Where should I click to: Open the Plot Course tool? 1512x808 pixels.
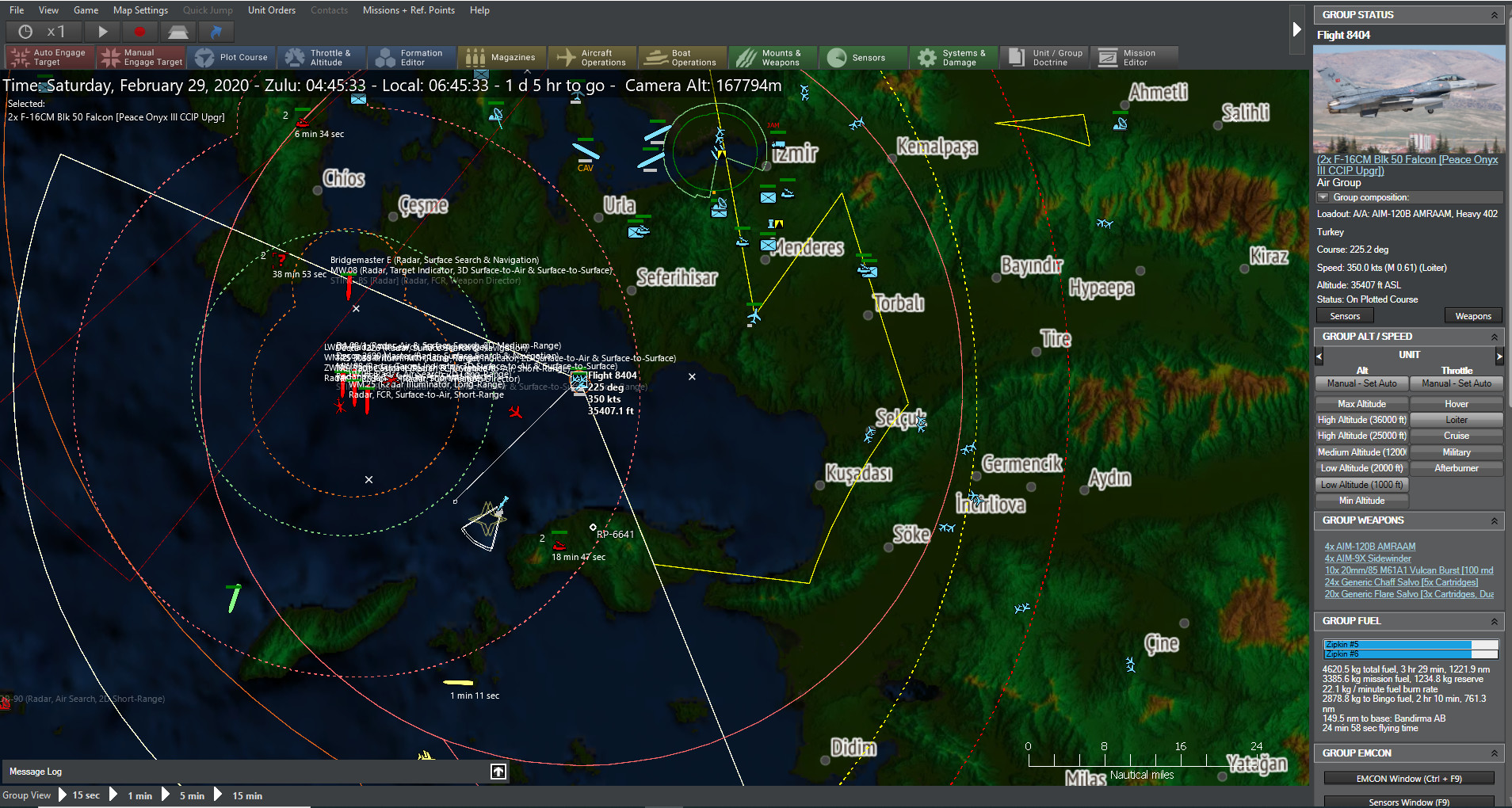(232, 57)
